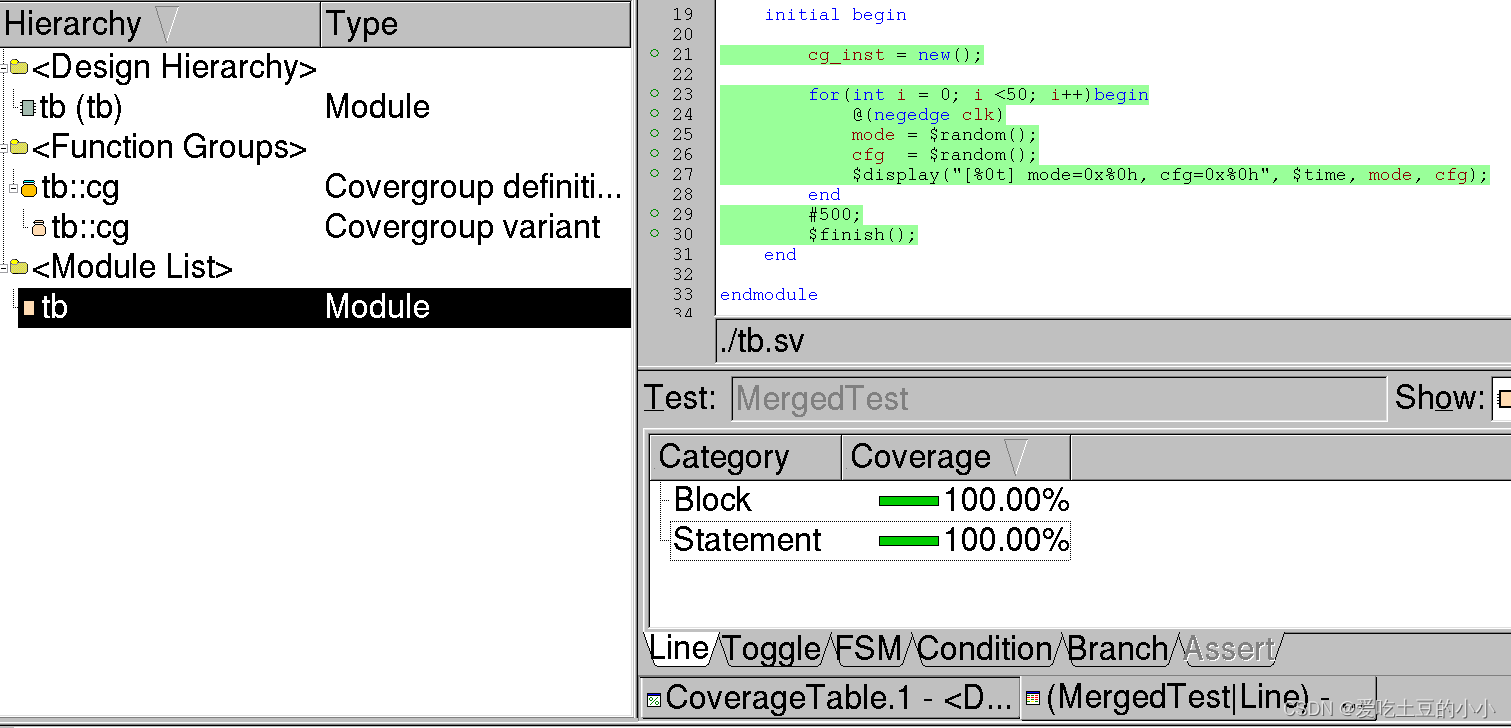Click the '@(negedge clk)' source line
This screenshot has height=728, width=1511.
tap(927, 115)
